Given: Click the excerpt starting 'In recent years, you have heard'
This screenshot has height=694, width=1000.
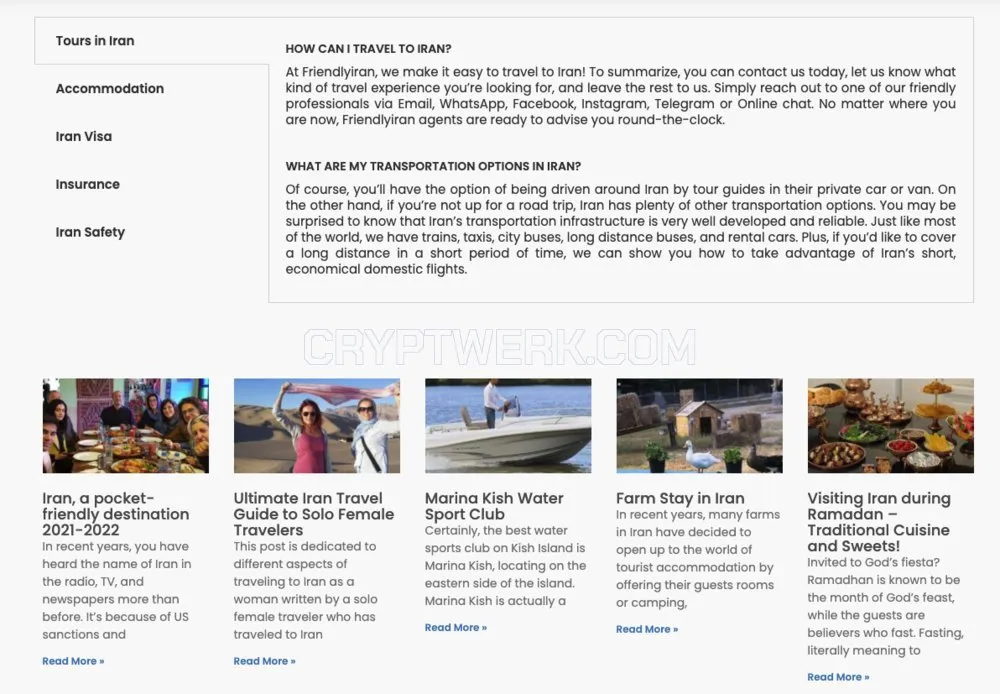Looking at the screenshot, I should coord(117,591).
